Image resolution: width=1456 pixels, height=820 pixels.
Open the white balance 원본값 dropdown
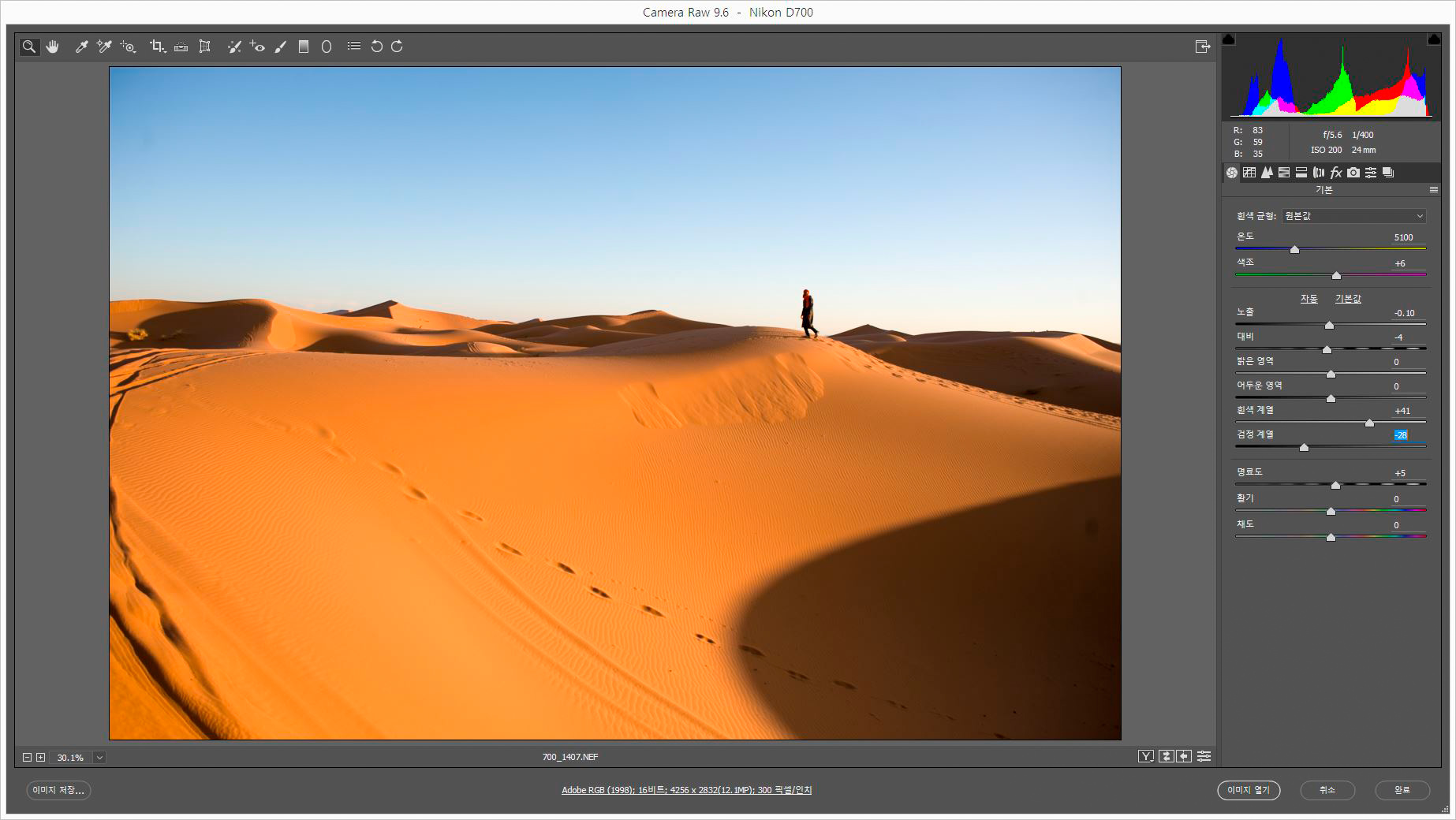pos(1353,216)
